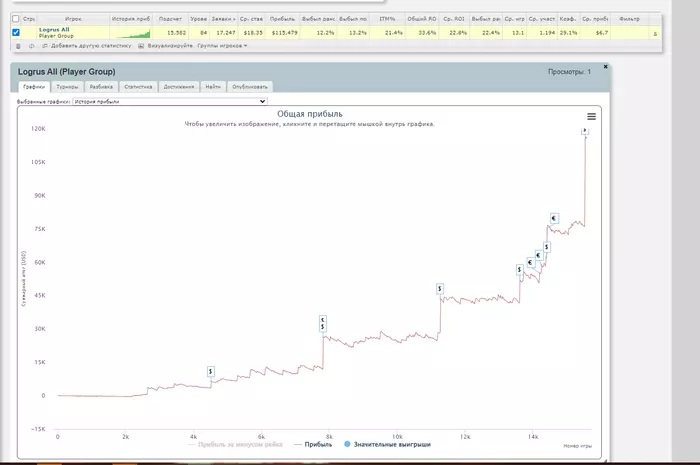Open the Опубликовать tab

pyautogui.click(x=250, y=87)
